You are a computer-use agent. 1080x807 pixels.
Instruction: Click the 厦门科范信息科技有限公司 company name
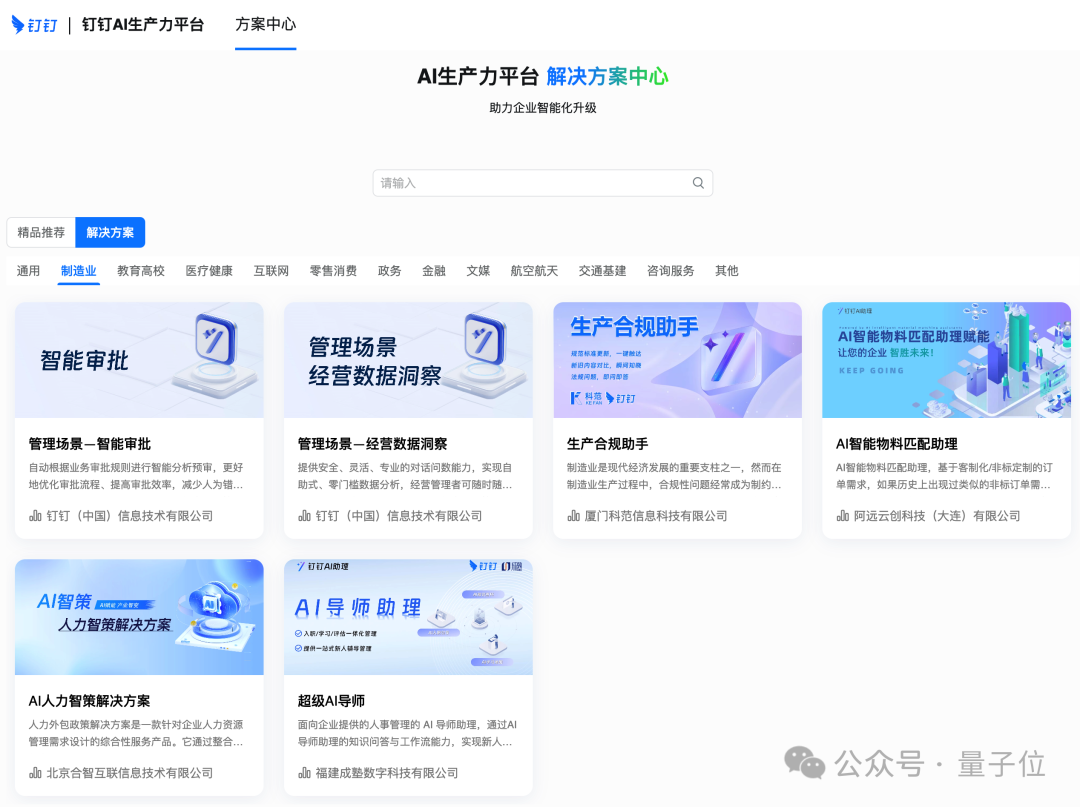tap(656, 516)
